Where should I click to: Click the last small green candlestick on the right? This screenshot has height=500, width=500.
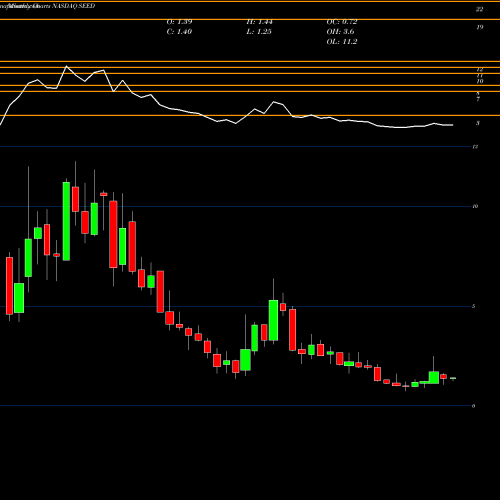tap(453, 378)
